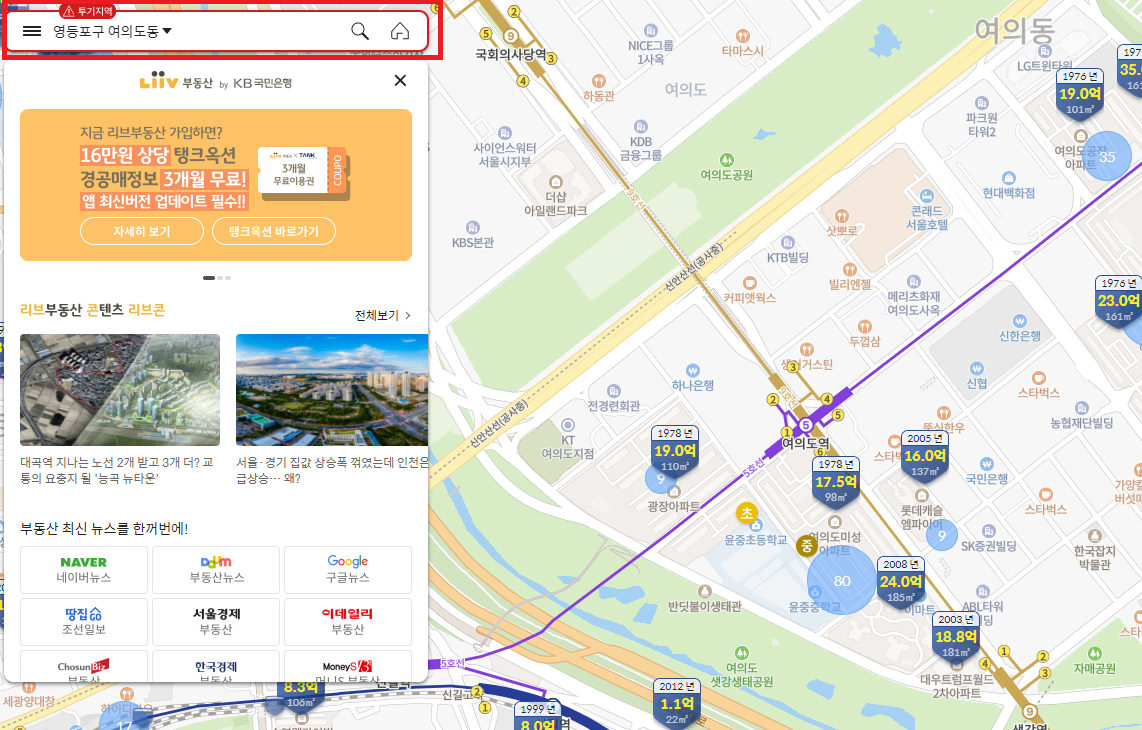Viewport: 1142px width, 730px height.
Task: Click cluster circle 9 near 롯데캐슬엠파이어
Action: pos(942,535)
